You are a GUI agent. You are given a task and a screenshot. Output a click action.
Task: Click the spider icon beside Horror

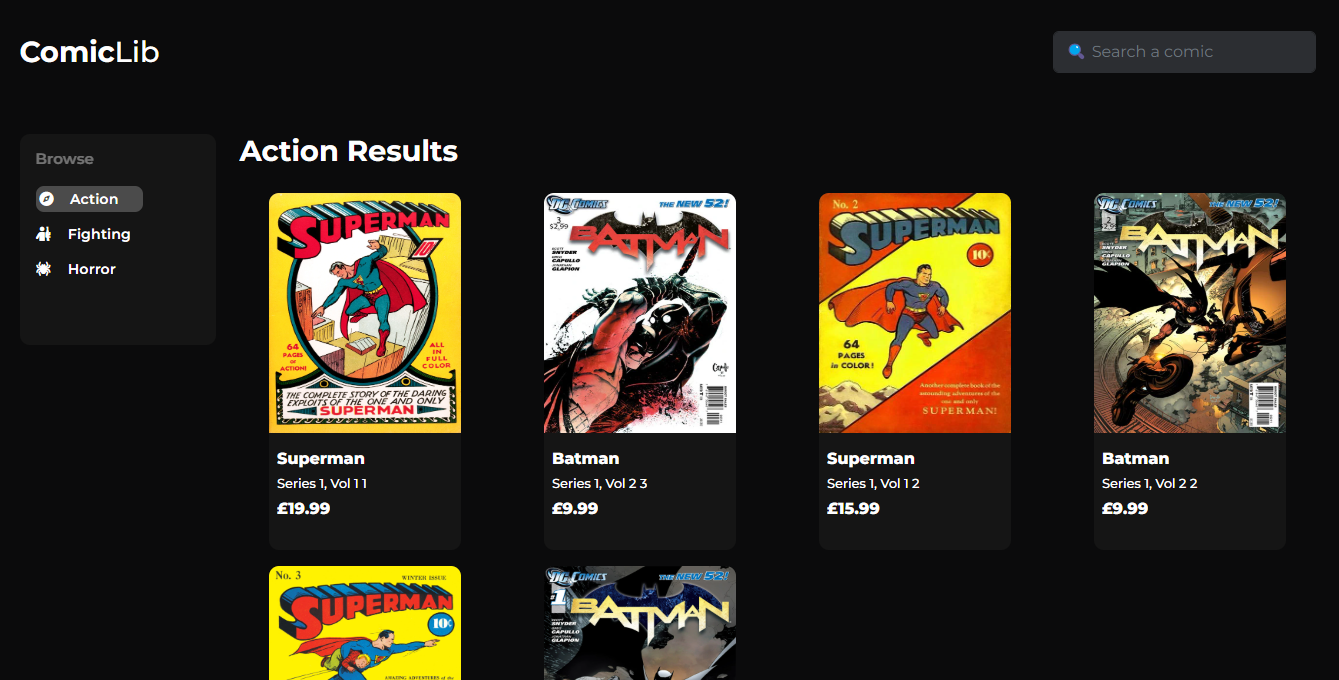click(x=43, y=269)
